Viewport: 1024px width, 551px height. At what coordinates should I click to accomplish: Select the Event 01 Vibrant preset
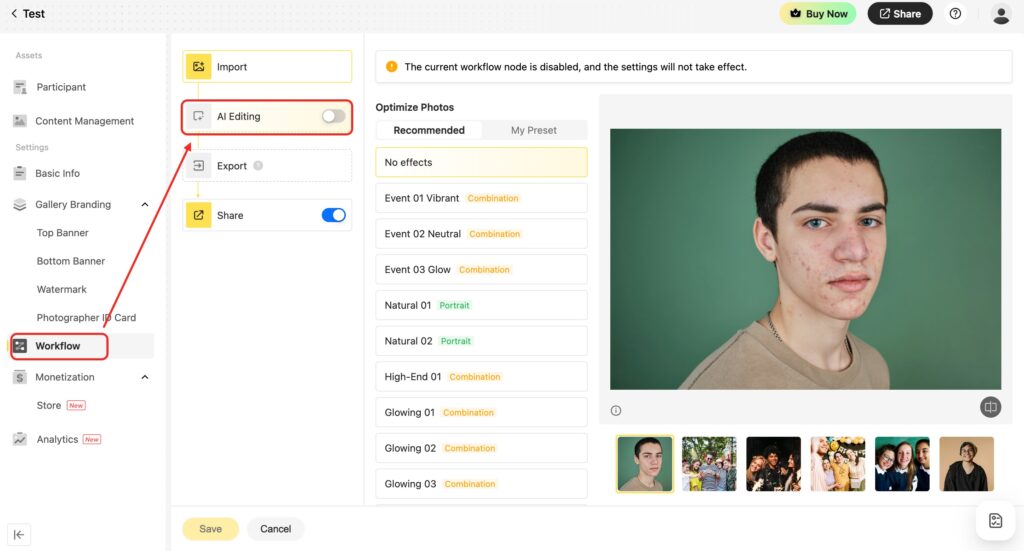(x=481, y=198)
